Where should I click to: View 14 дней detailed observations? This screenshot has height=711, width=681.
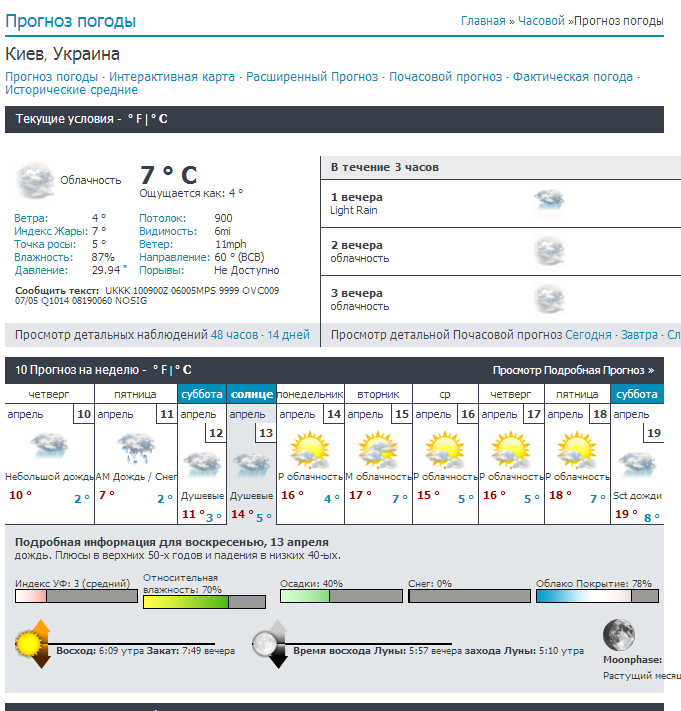click(x=288, y=335)
